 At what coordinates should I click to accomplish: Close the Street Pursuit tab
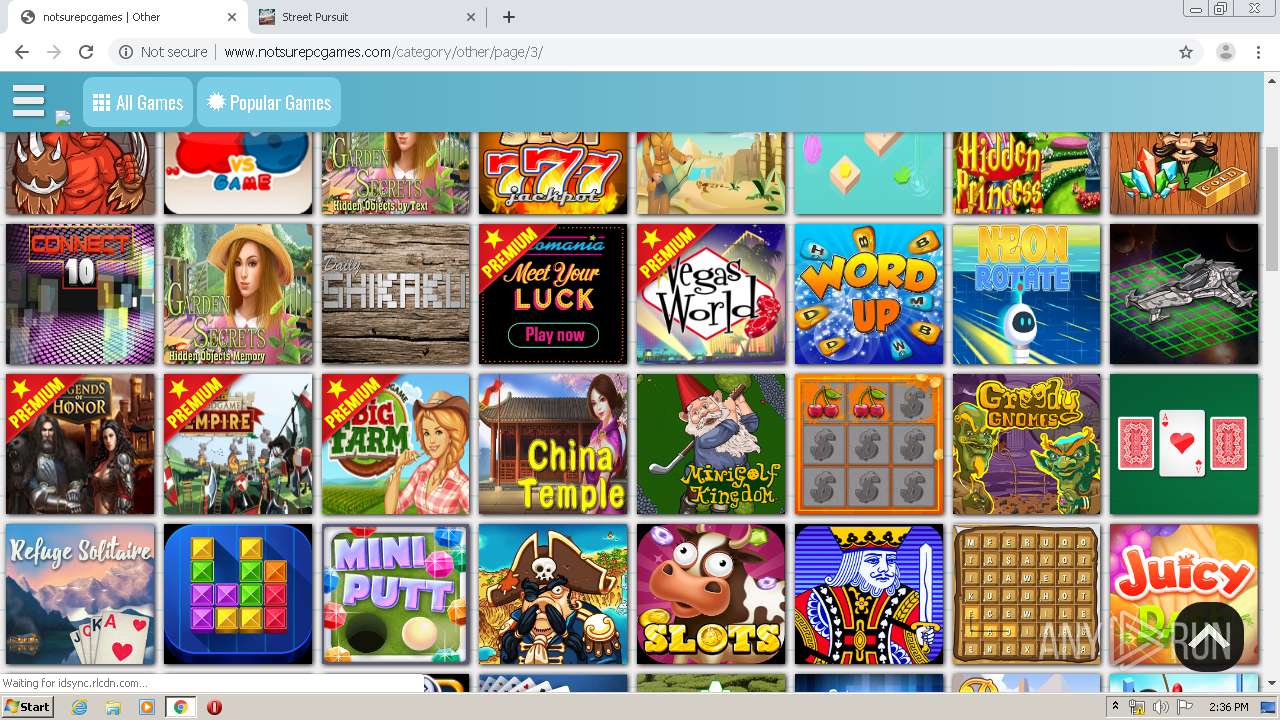(472, 17)
